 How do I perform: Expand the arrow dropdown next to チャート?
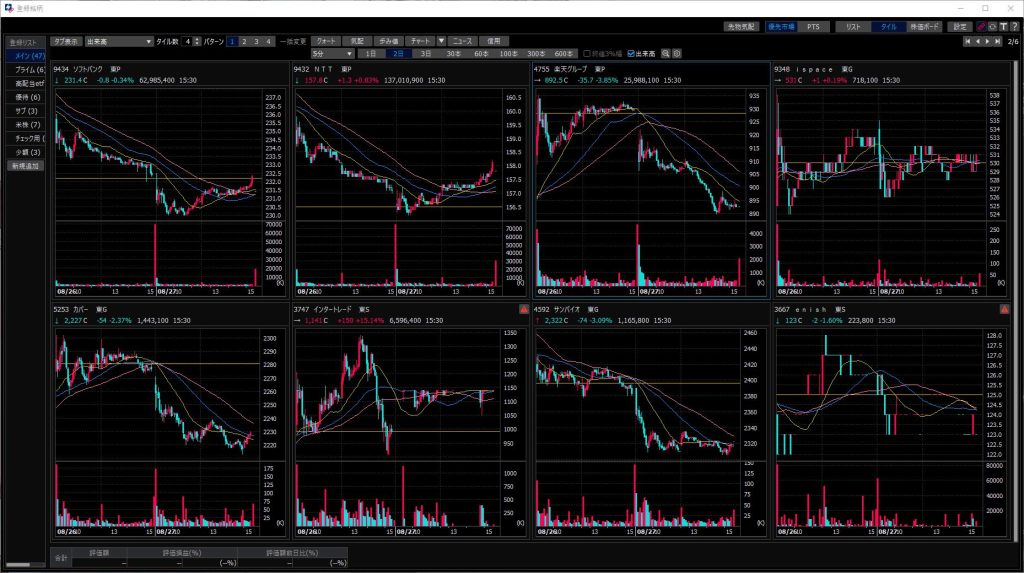pyautogui.click(x=441, y=41)
